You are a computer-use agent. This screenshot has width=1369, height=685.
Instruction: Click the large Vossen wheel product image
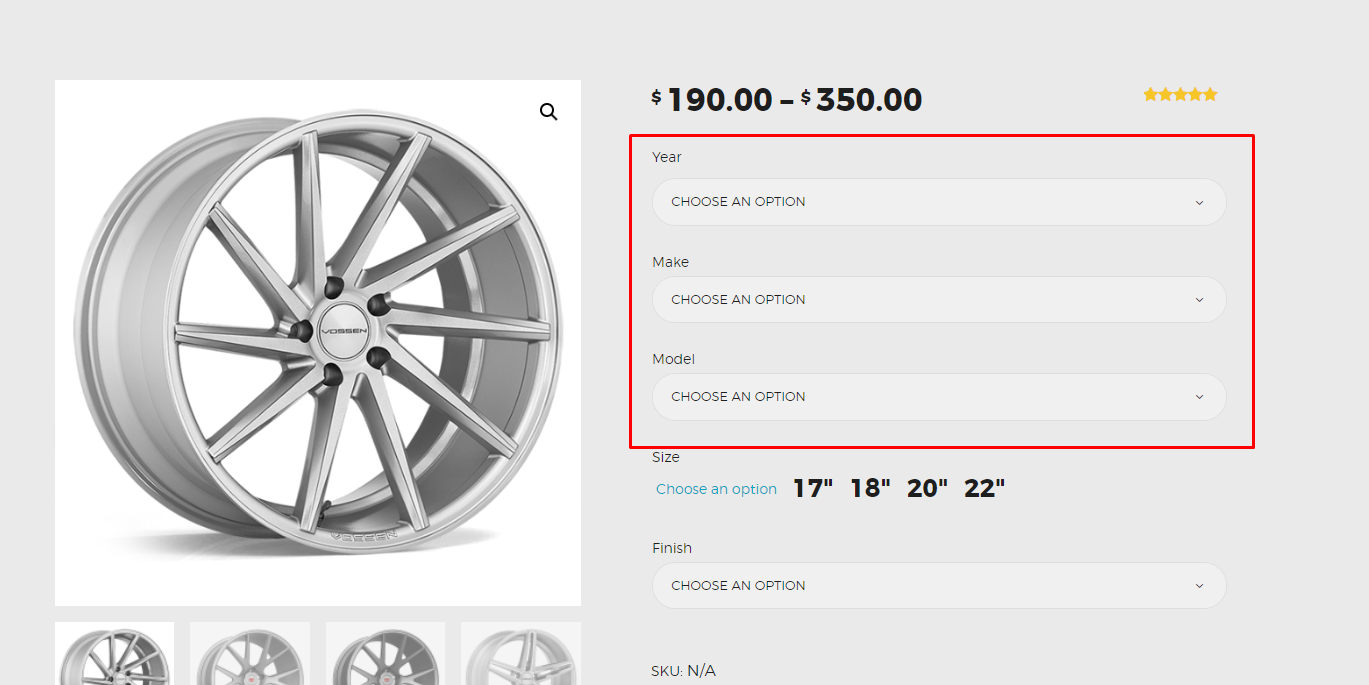click(x=318, y=343)
